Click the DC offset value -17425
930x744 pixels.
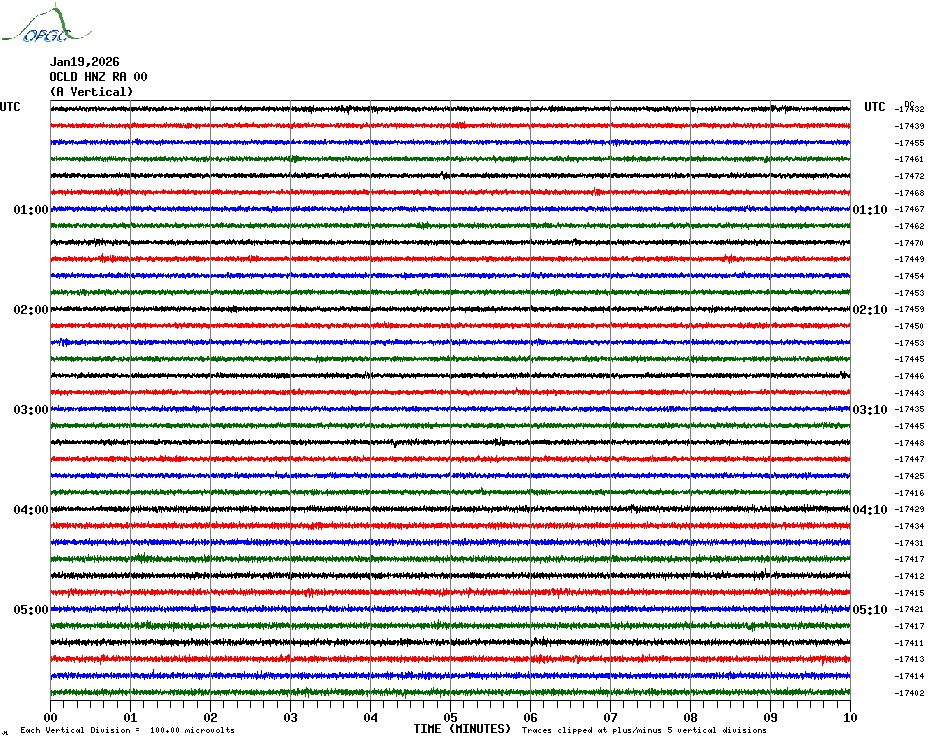tap(909, 476)
